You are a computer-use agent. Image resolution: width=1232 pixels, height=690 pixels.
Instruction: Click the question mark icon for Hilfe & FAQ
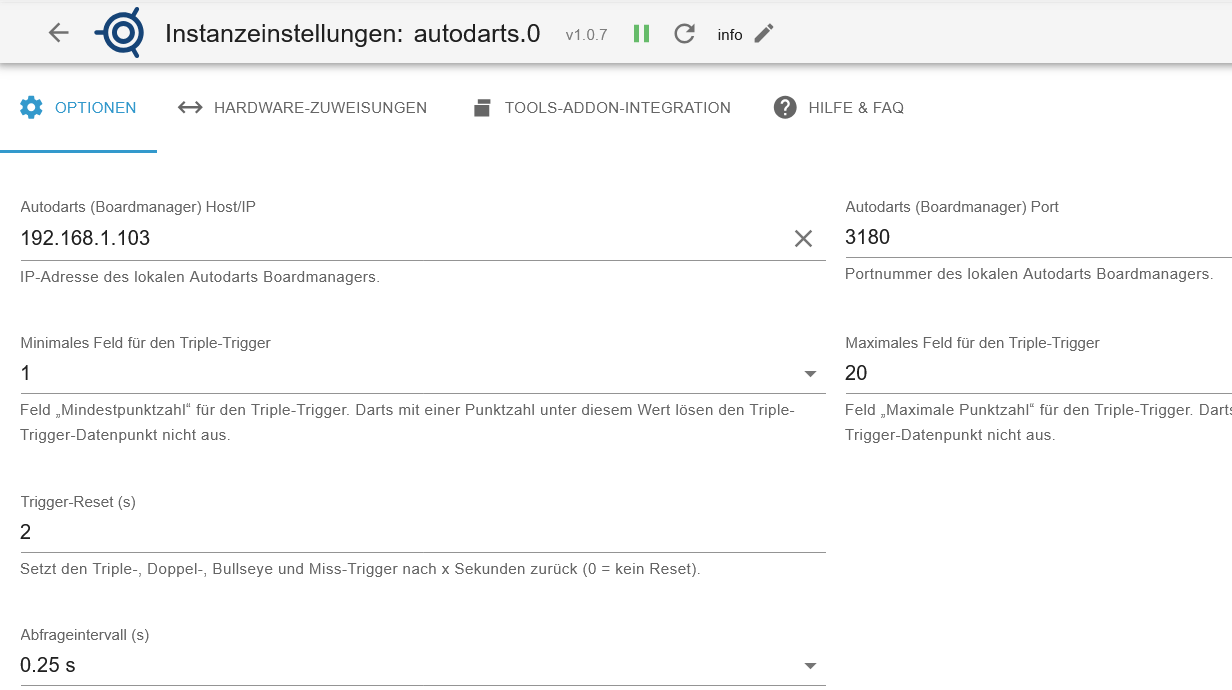(785, 107)
